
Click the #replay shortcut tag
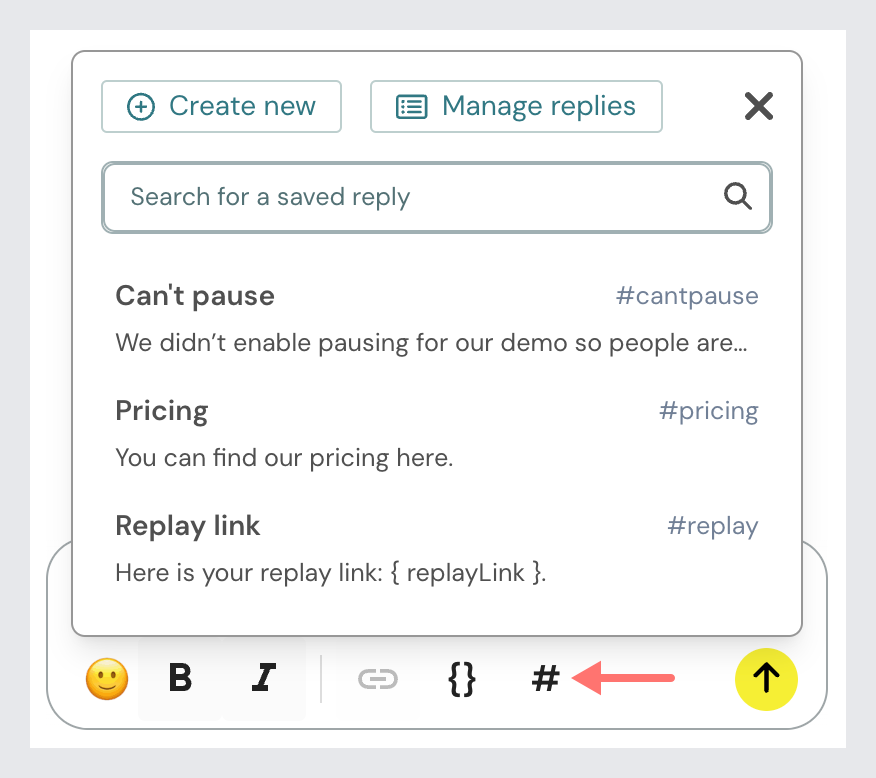(713, 526)
